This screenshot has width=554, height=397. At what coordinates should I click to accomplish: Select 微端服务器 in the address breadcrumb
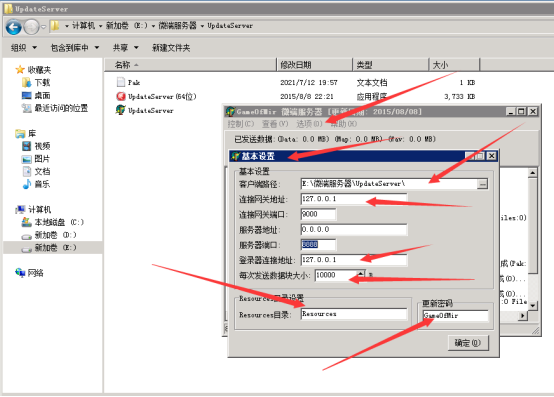pyautogui.click(x=177, y=26)
